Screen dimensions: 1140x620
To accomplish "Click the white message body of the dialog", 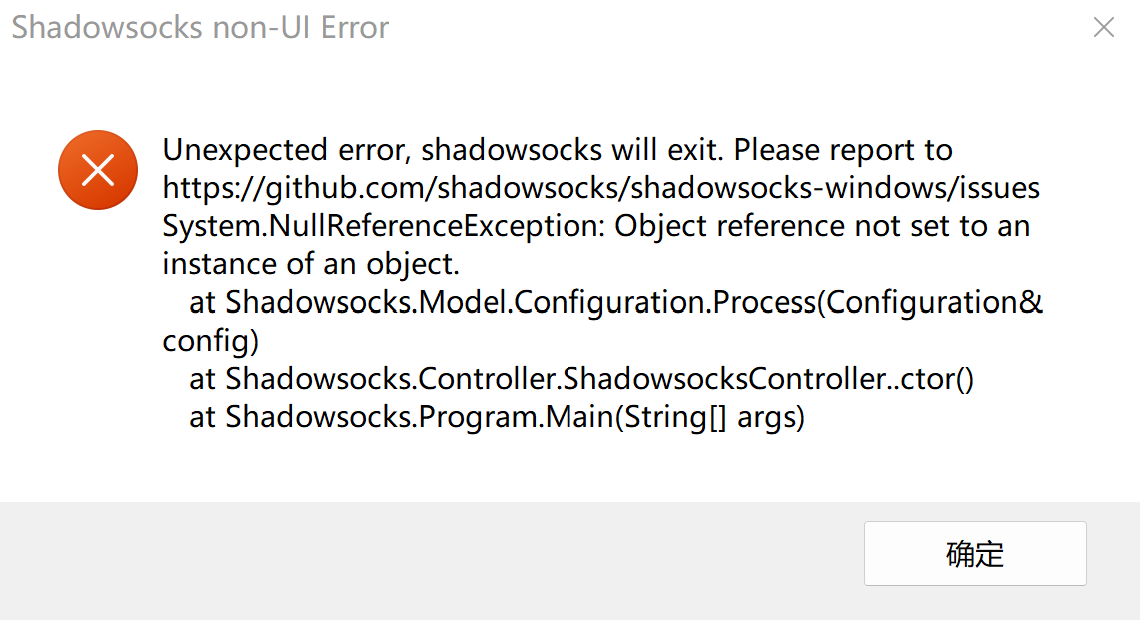I will click(x=560, y=280).
